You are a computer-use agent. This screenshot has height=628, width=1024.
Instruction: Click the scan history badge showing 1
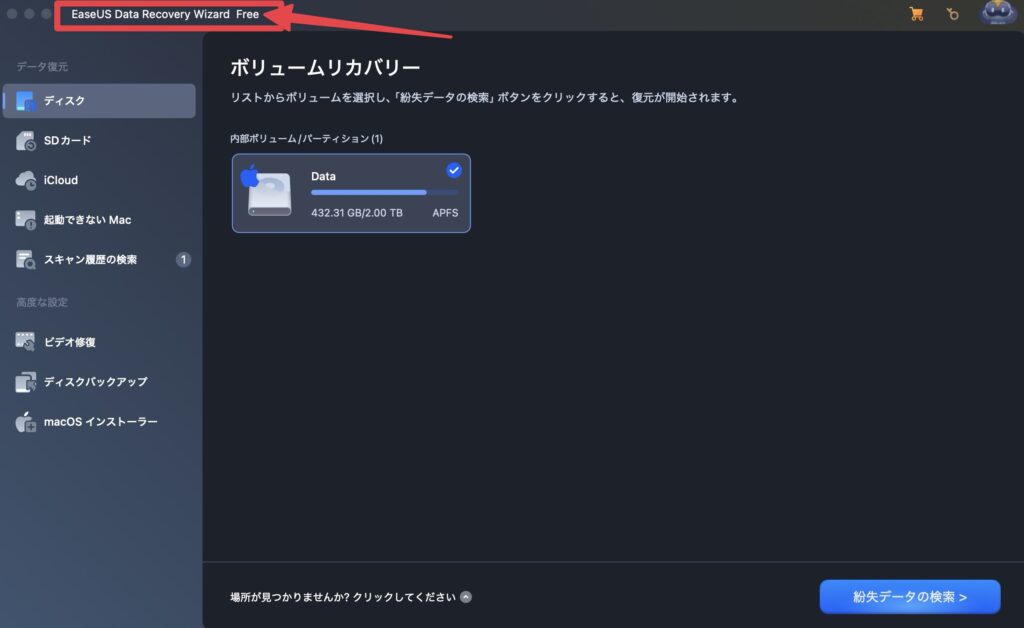183,260
